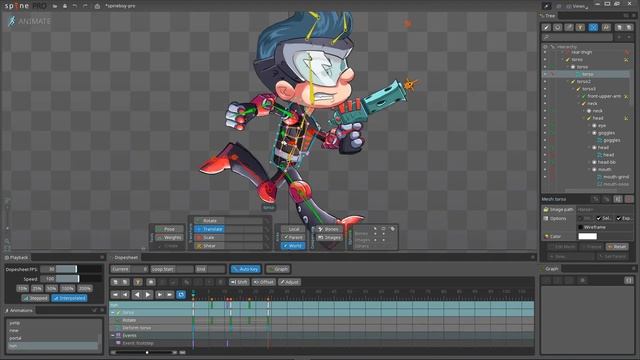Select the Pose tool
Viewport: 640px width, 360px height.
[169, 229]
